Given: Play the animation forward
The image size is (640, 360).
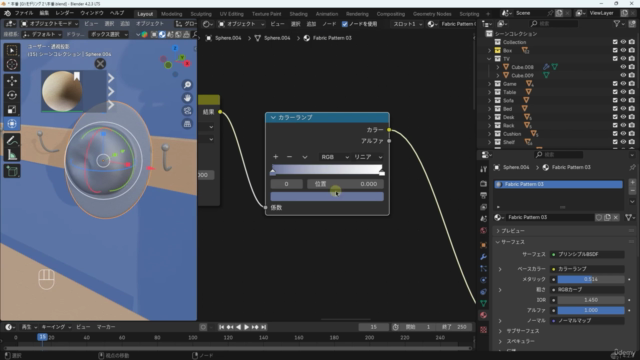Looking at the screenshot, I should tap(247, 327).
